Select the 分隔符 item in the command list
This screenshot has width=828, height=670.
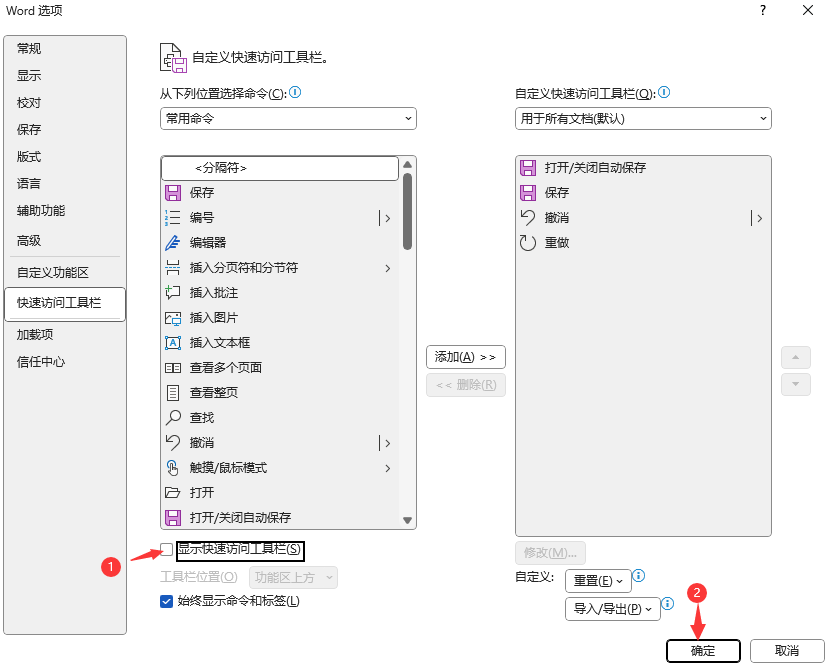click(x=280, y=168)
